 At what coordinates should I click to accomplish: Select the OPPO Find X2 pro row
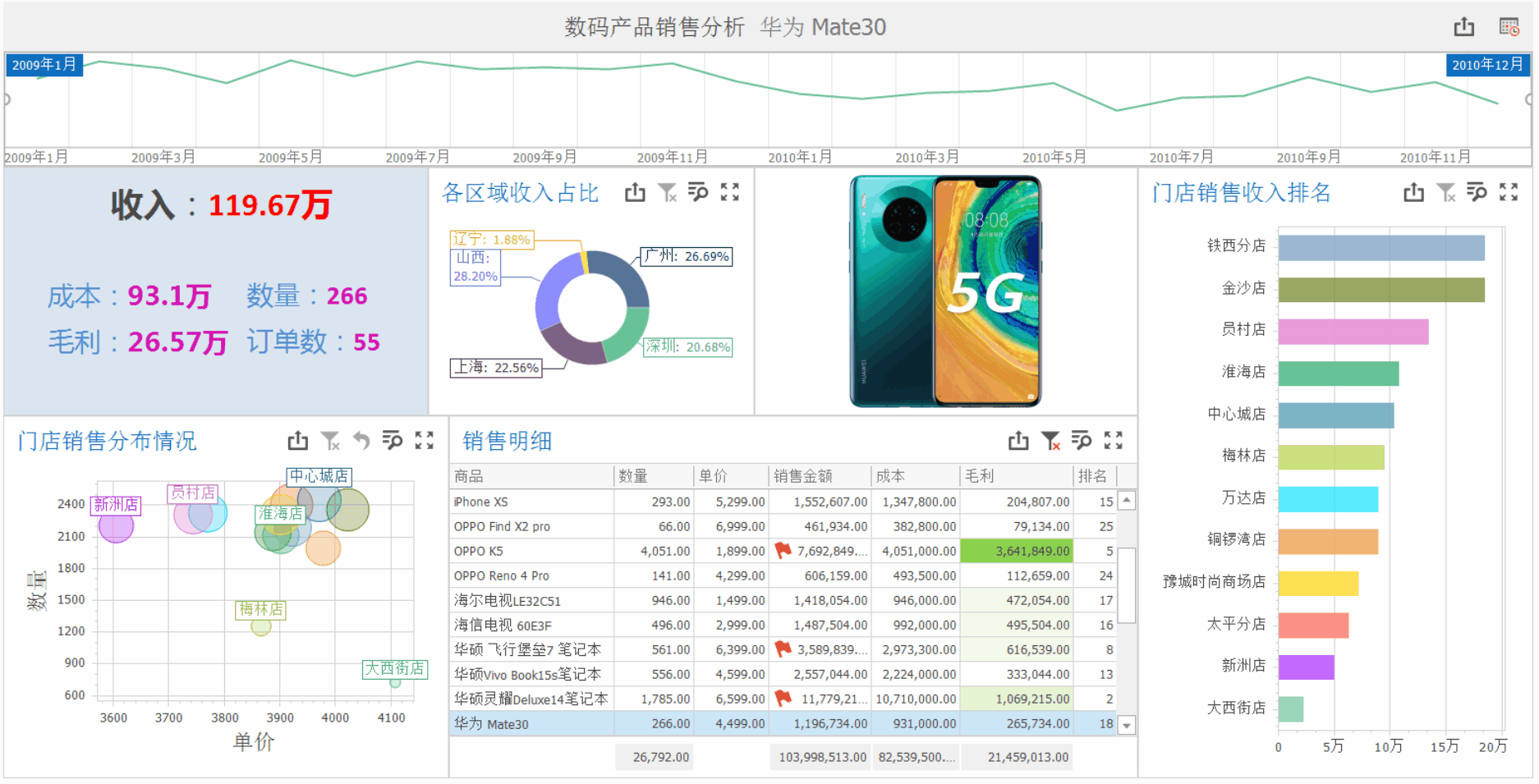coord(783,526)
